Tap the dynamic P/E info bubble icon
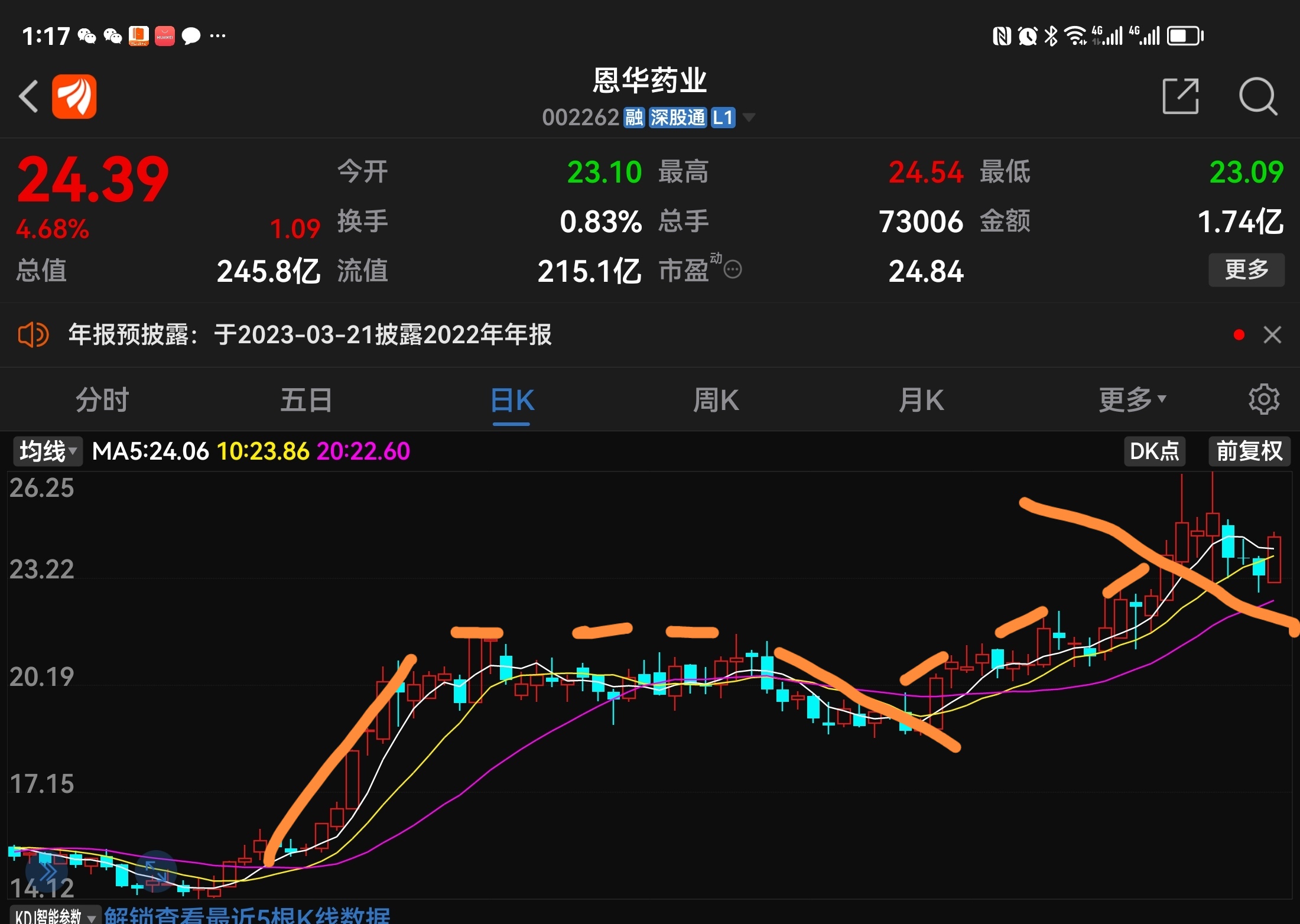This screenshot has width=1300, height=924. (733, 270)
